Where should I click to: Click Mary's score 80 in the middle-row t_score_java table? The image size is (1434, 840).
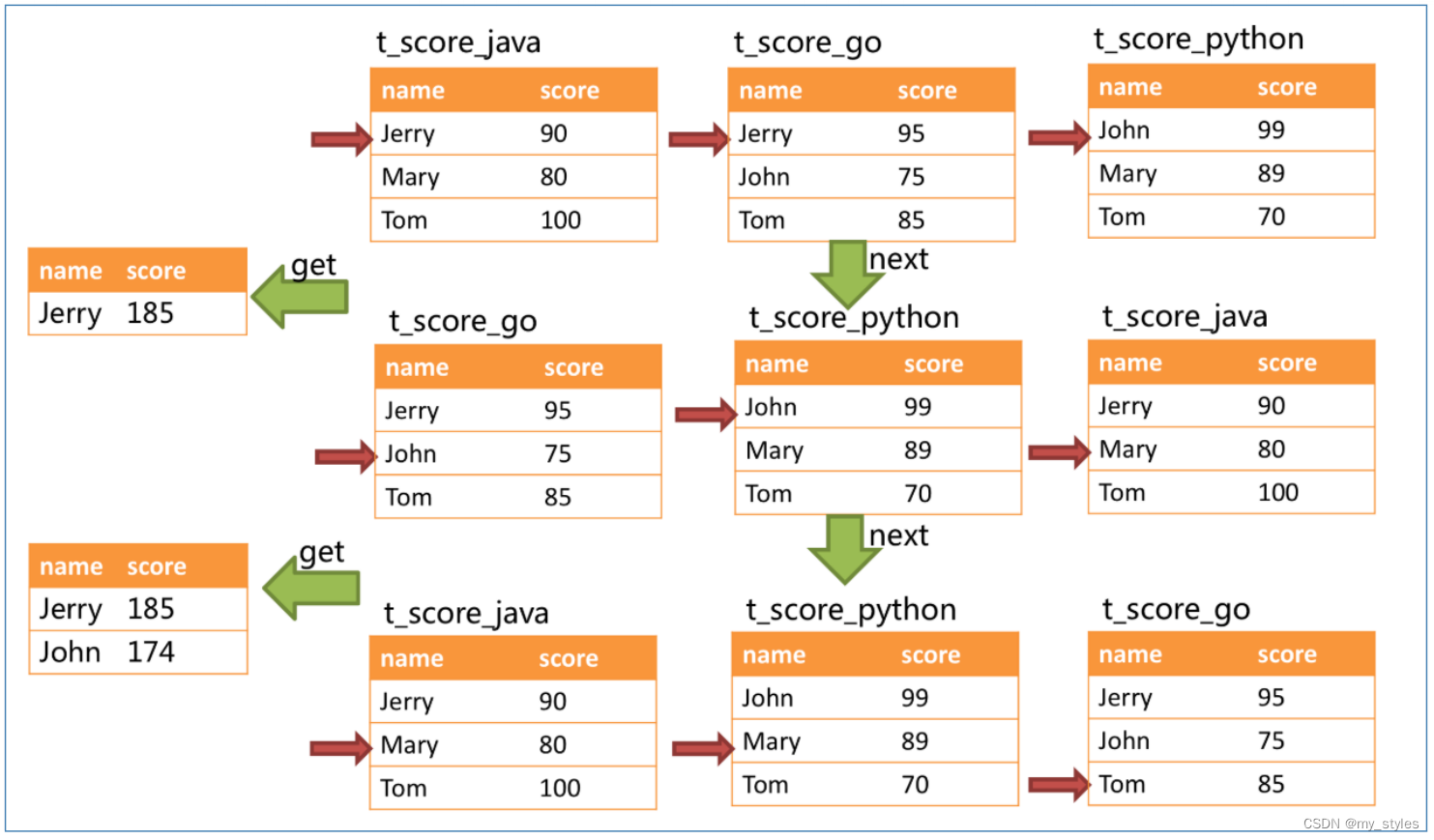pyautogui.click(x=1271, y=449)
